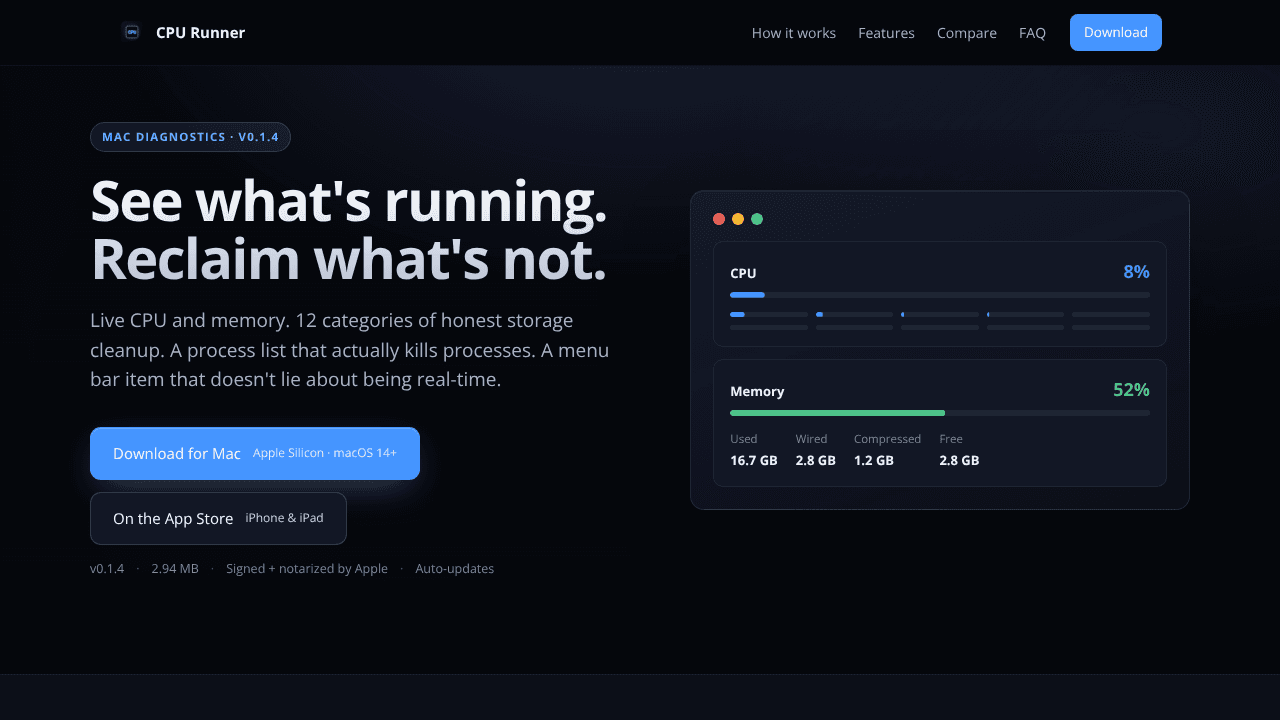1280x720 pixels.
Task: Click the first per-core CPU bar
Action: point(769,314)
